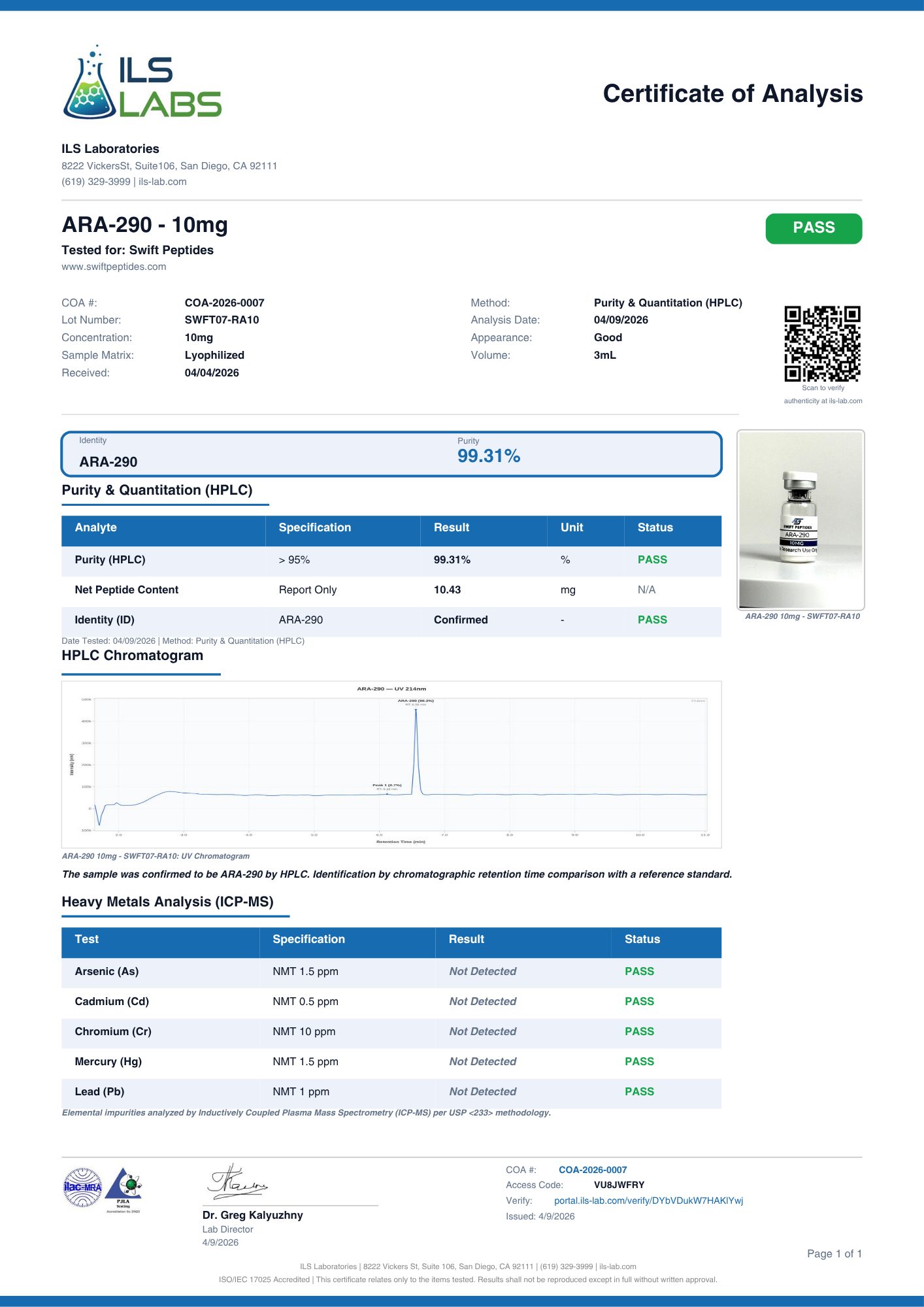Click the Not Detected result for Lead
The height and width of the screenshot is (1307, 924).
(x=482, y=1091)
